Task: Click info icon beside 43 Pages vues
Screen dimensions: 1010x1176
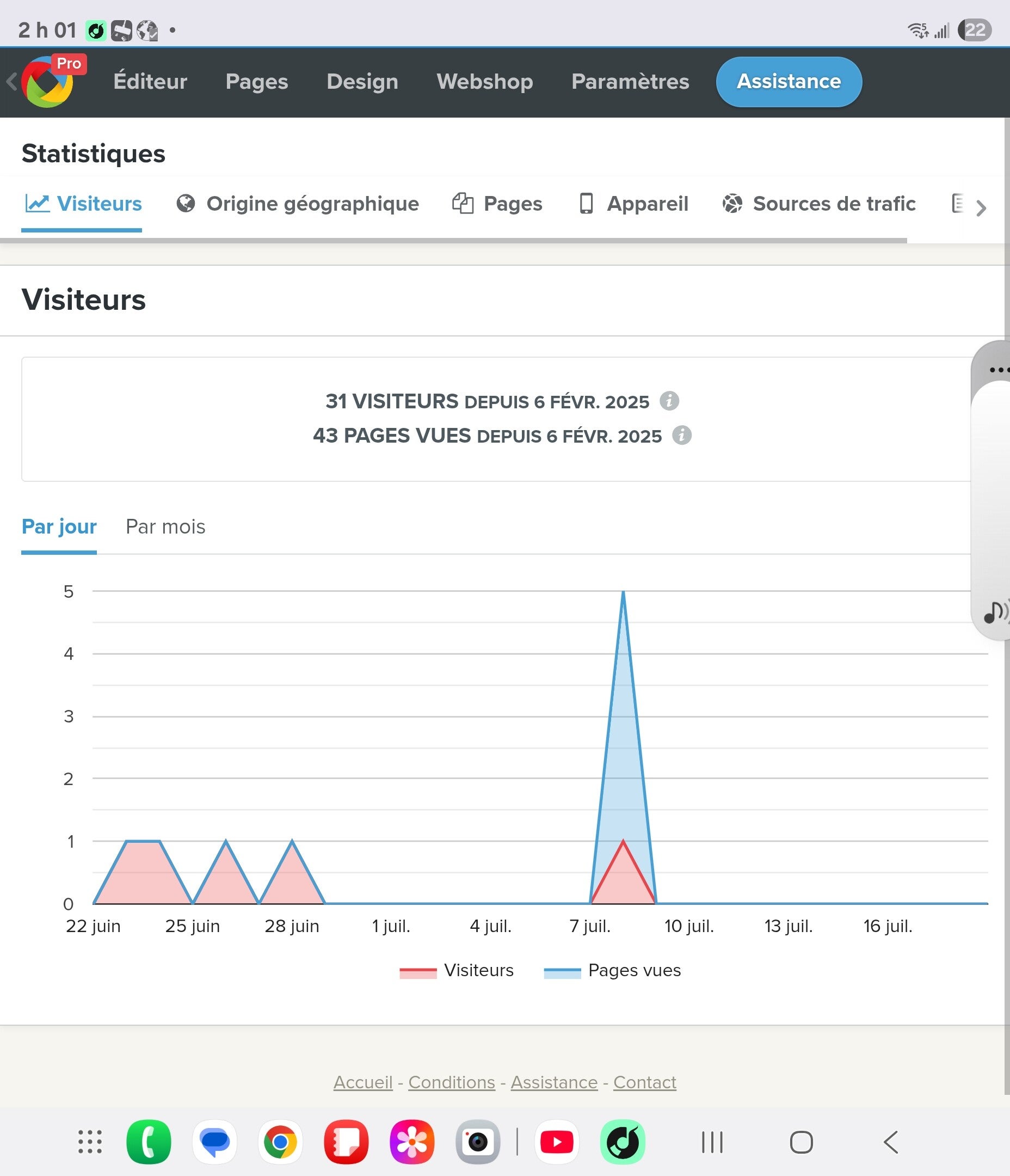Action: pos(681,436)
